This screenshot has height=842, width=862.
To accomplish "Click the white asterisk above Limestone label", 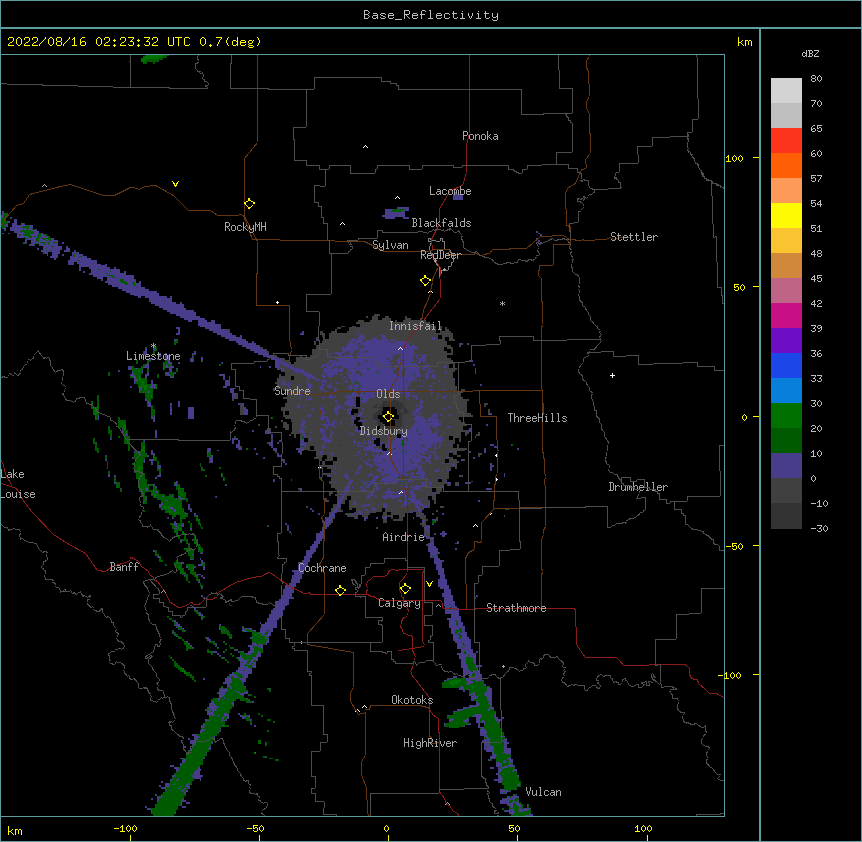I will pyautogui.click(x=154, y=346).
